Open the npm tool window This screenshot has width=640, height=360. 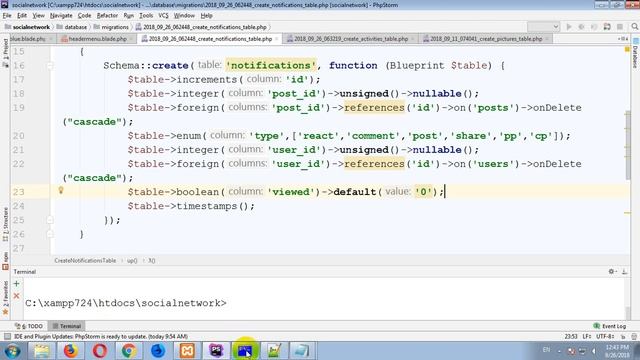click(5, 260)
